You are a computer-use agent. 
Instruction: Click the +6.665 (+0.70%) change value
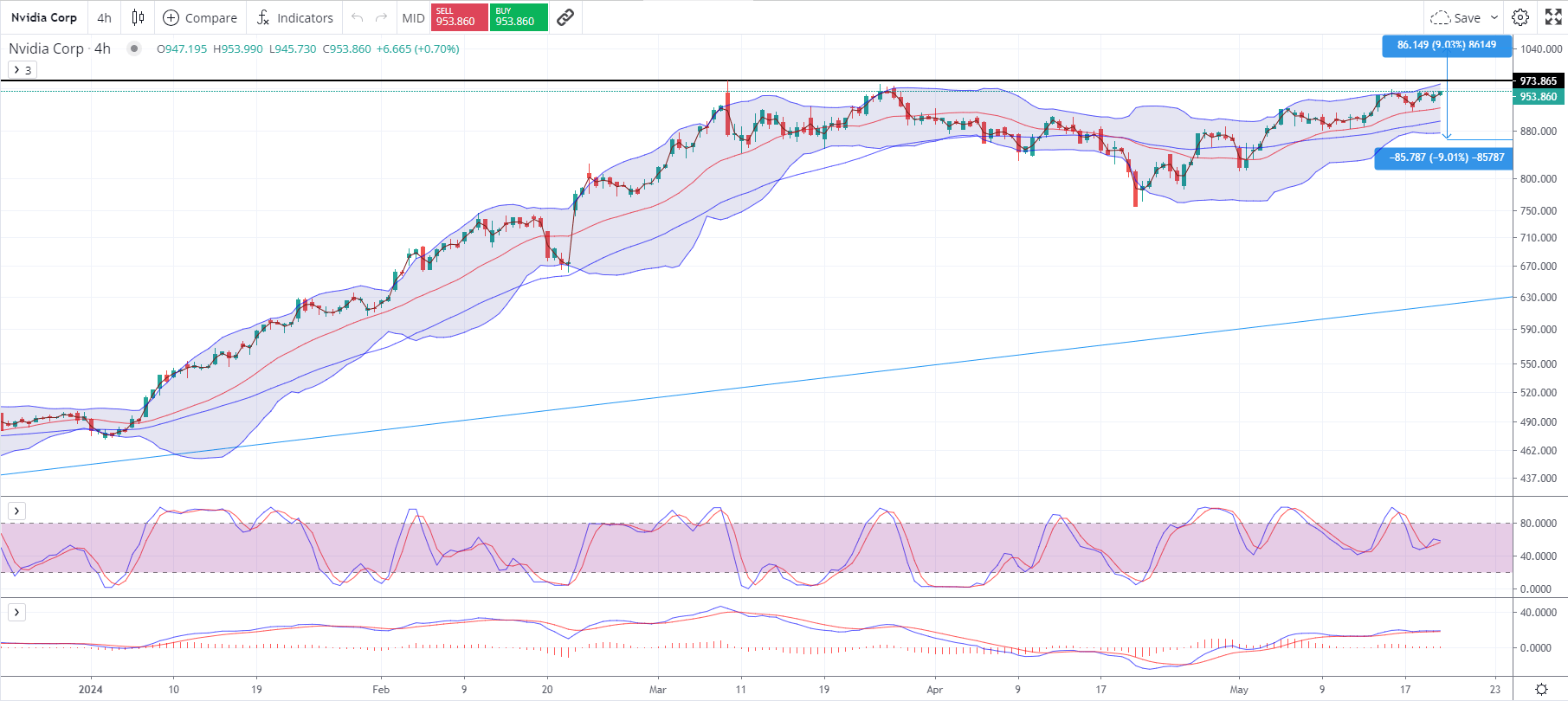[x=418, y=48]
